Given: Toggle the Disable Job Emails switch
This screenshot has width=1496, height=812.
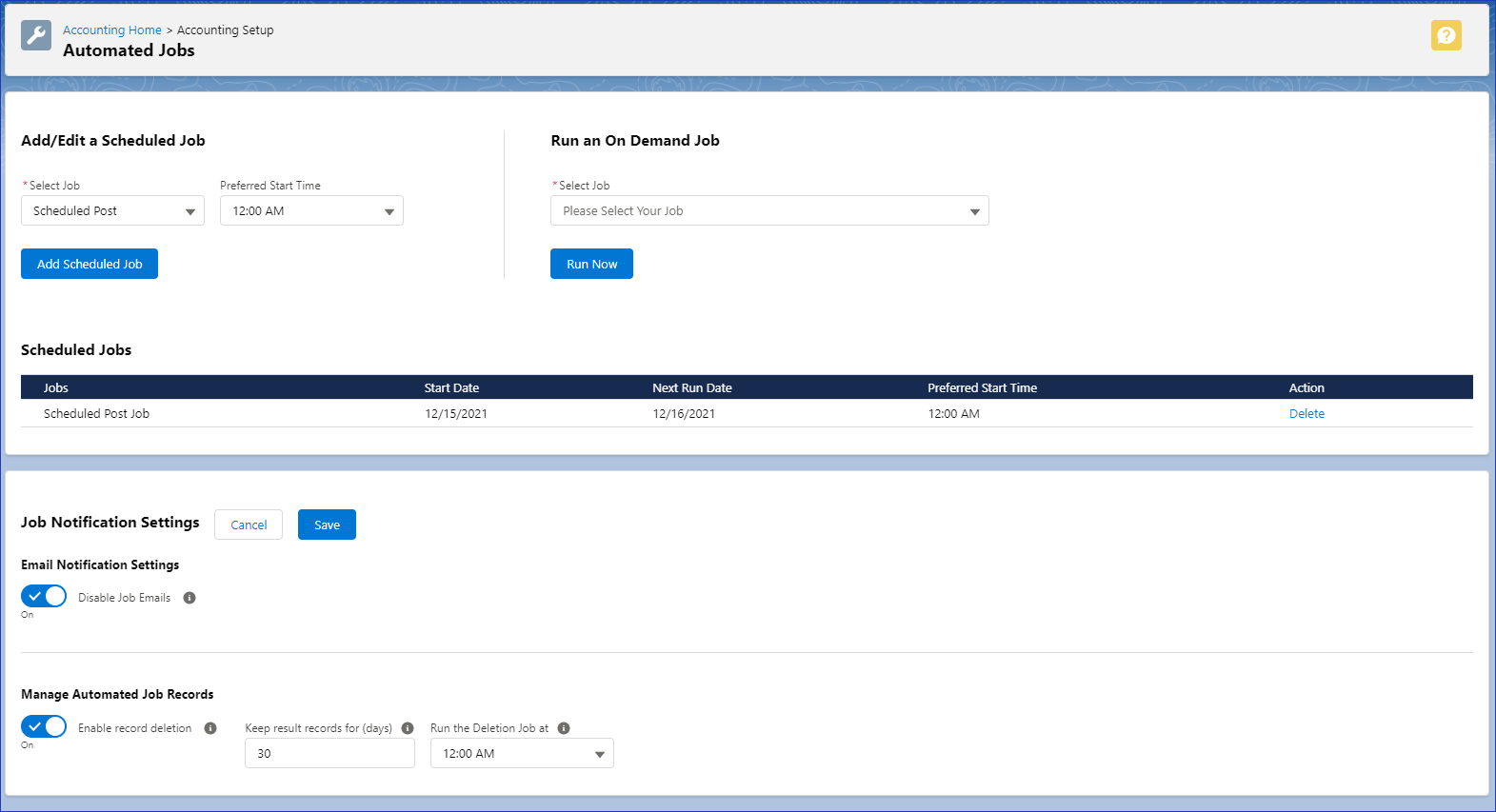Looking at the screenshot, I should coord(44,597).
